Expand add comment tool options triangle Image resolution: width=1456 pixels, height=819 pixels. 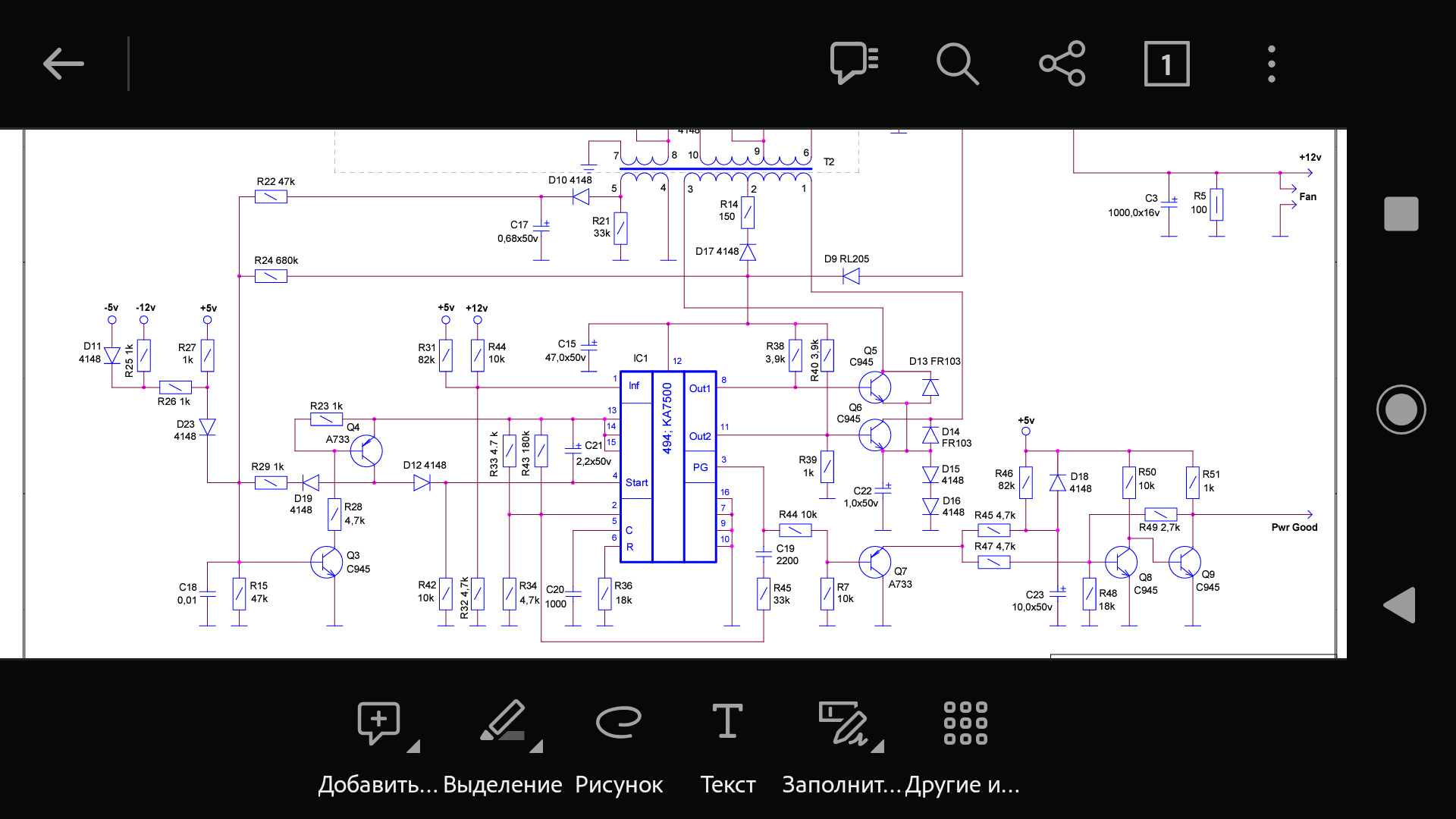click(414, 746)
